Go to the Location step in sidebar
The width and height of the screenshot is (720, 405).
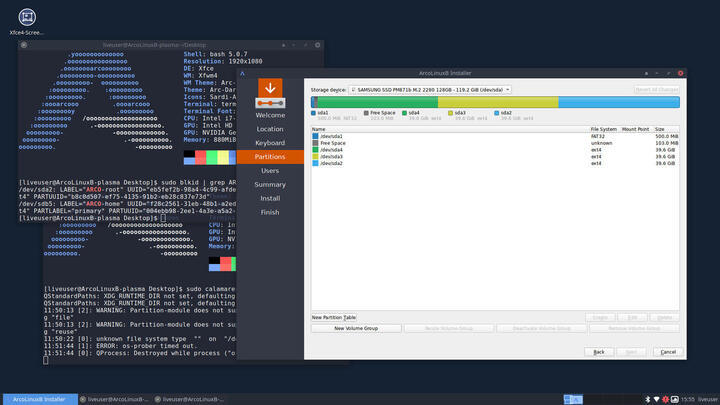coord(270,129)
